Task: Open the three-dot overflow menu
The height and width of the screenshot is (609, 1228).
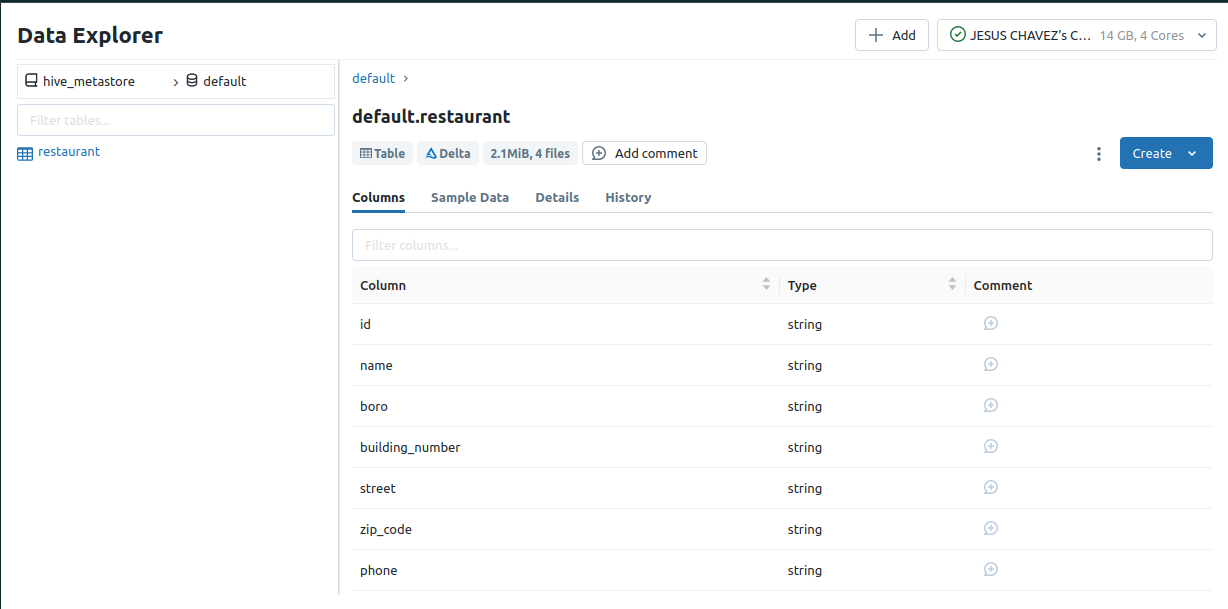Action: [1098, 153]
